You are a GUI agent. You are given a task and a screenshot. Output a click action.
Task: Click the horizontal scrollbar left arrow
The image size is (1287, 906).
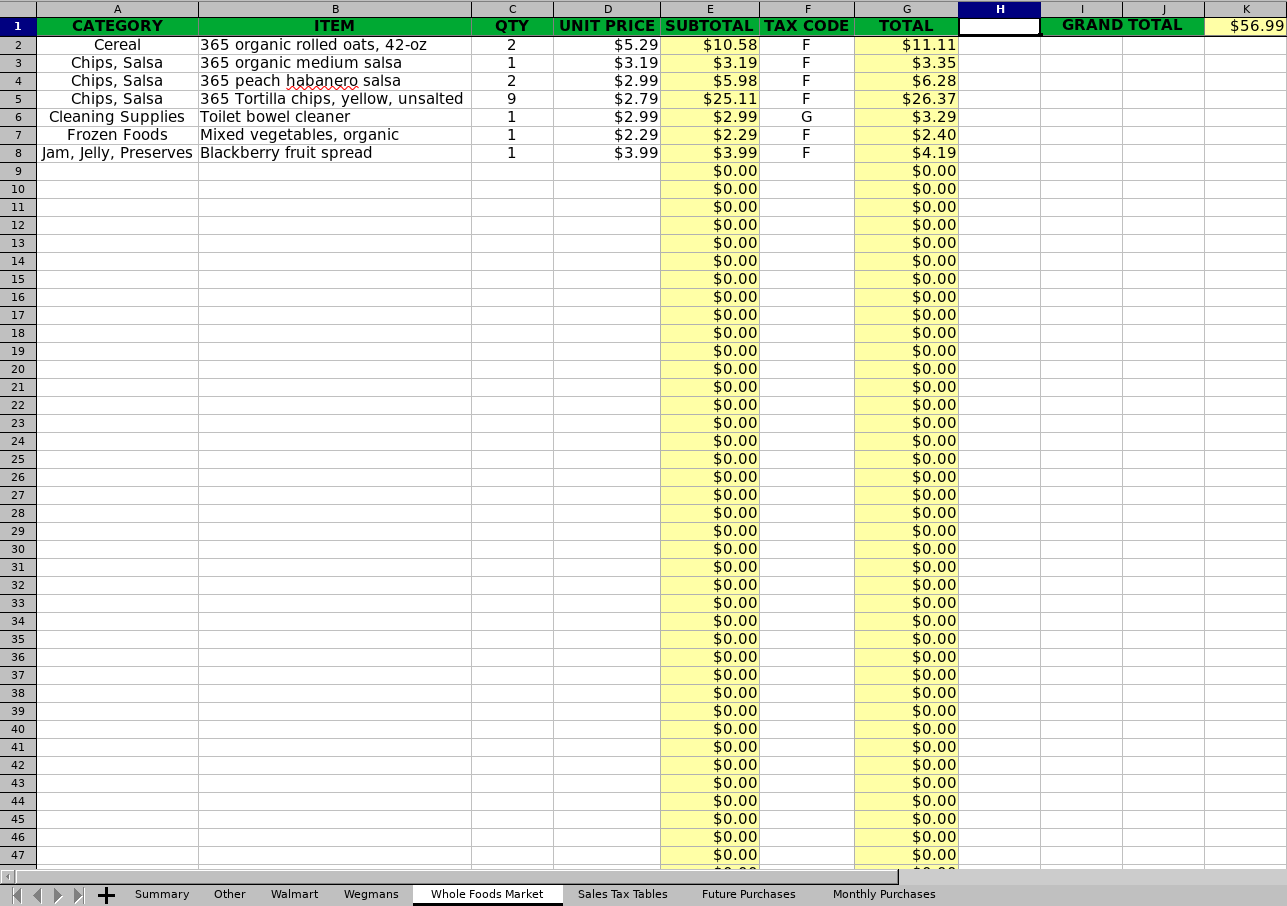point(7,877)
